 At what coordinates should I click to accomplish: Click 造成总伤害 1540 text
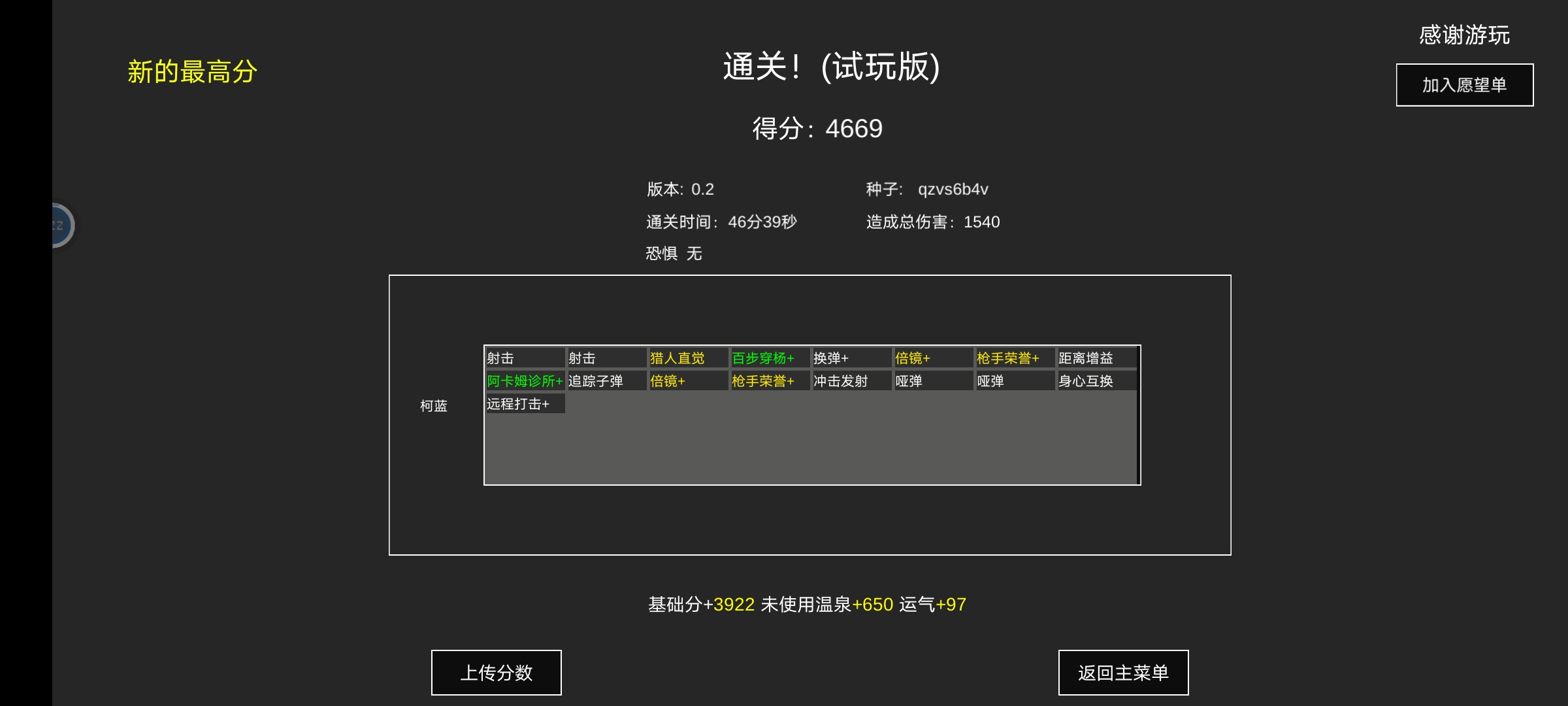point(933,222)
